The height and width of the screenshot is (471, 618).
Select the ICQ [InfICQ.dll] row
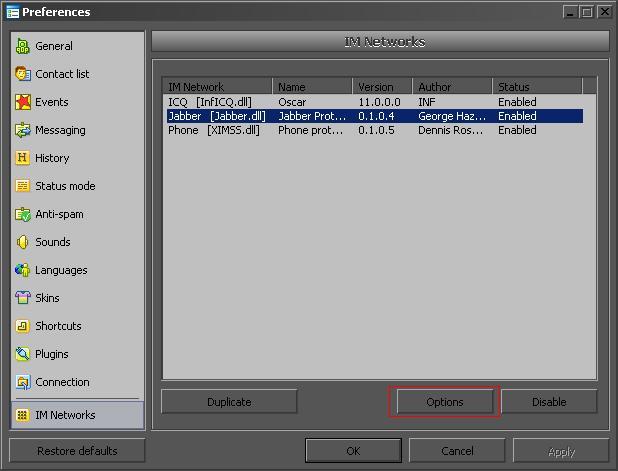(373, 102)
